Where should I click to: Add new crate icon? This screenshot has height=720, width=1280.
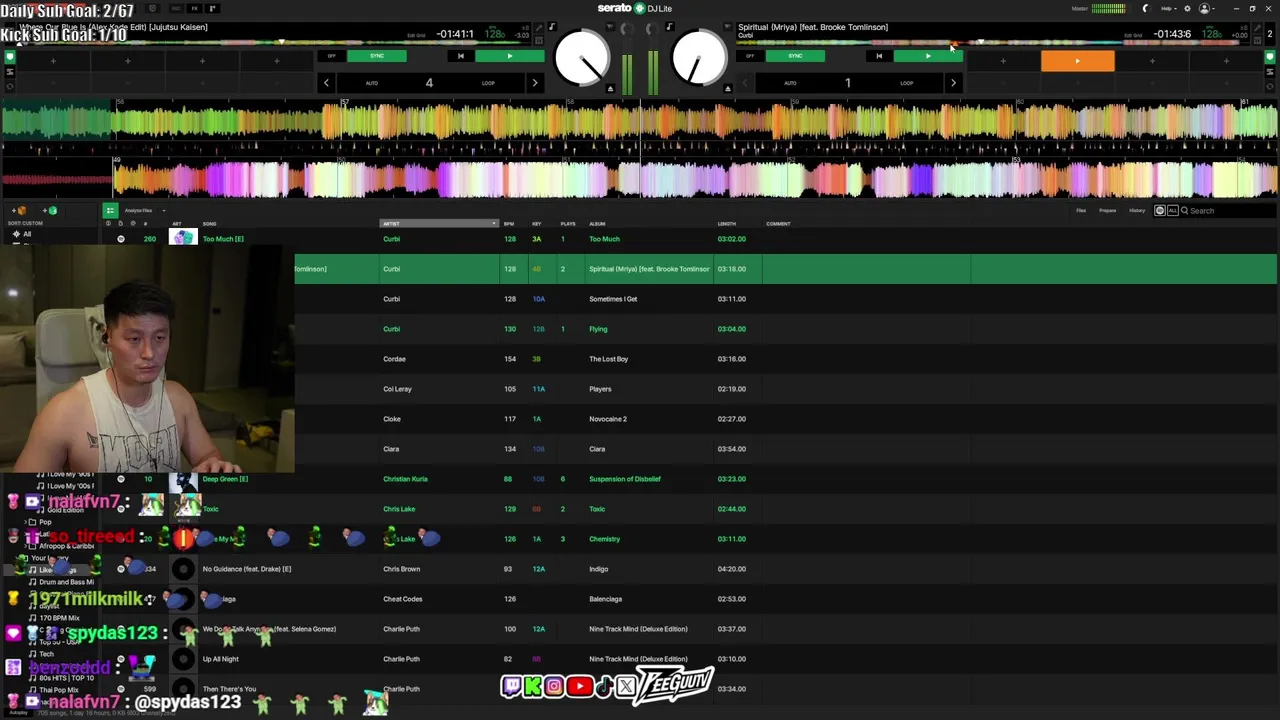20,210
